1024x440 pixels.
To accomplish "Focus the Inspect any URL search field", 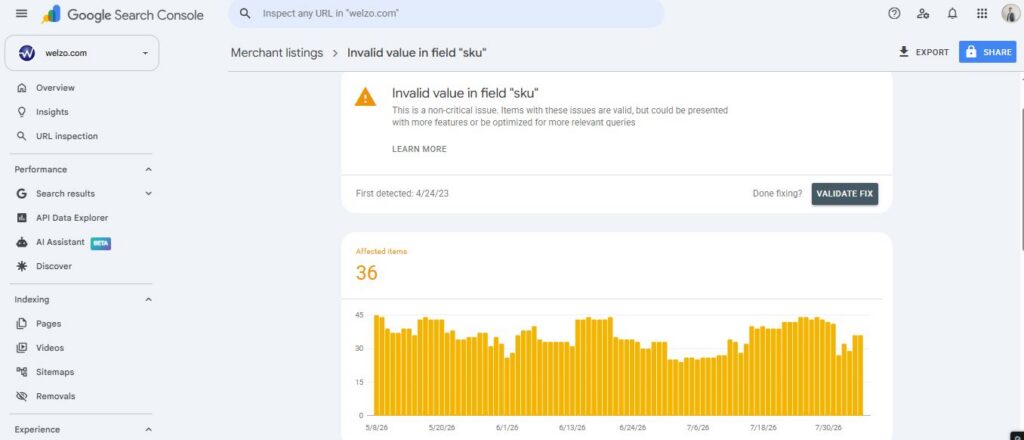I will 446,13.
